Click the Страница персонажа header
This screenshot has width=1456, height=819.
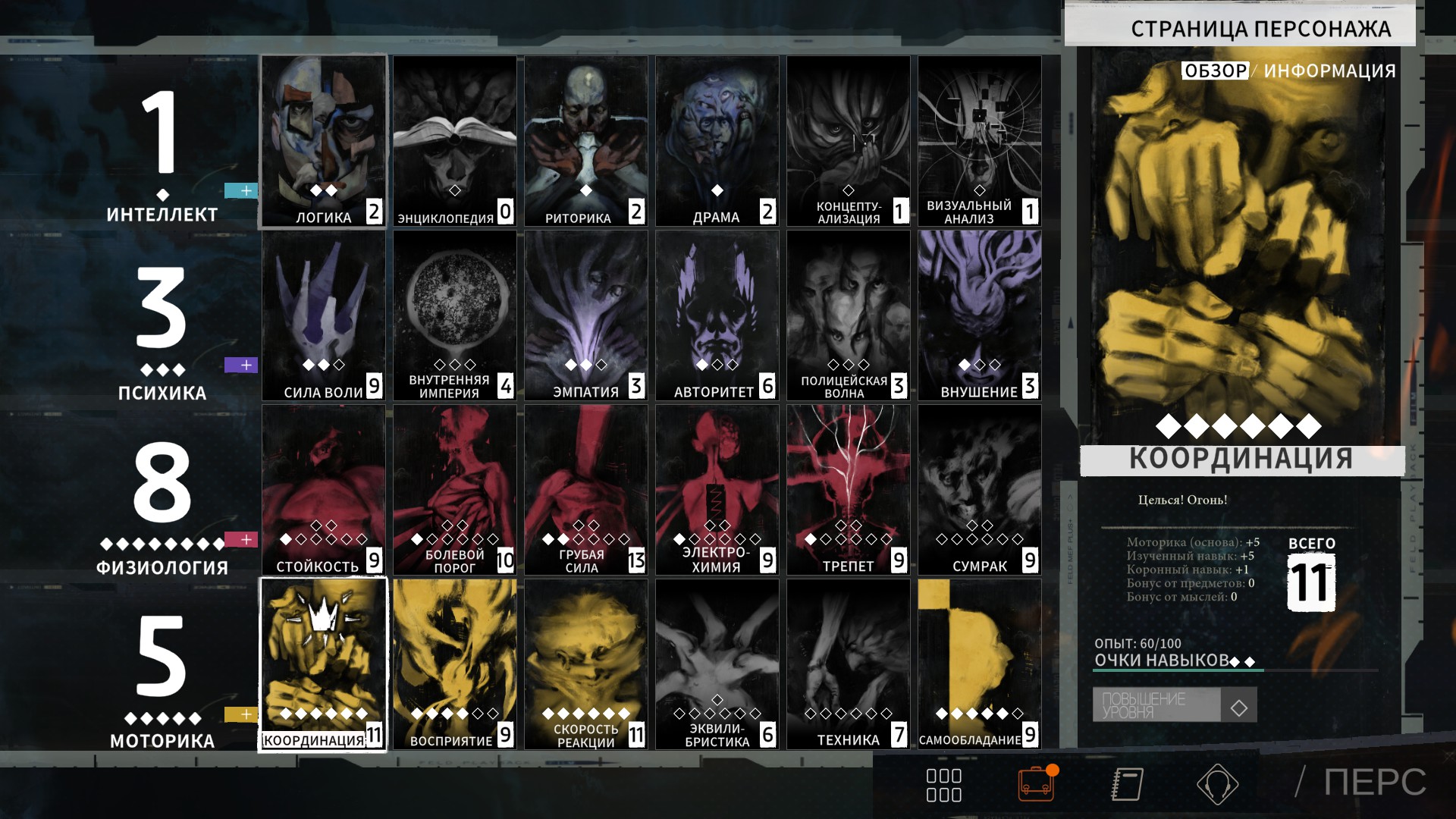(1260, 29)
